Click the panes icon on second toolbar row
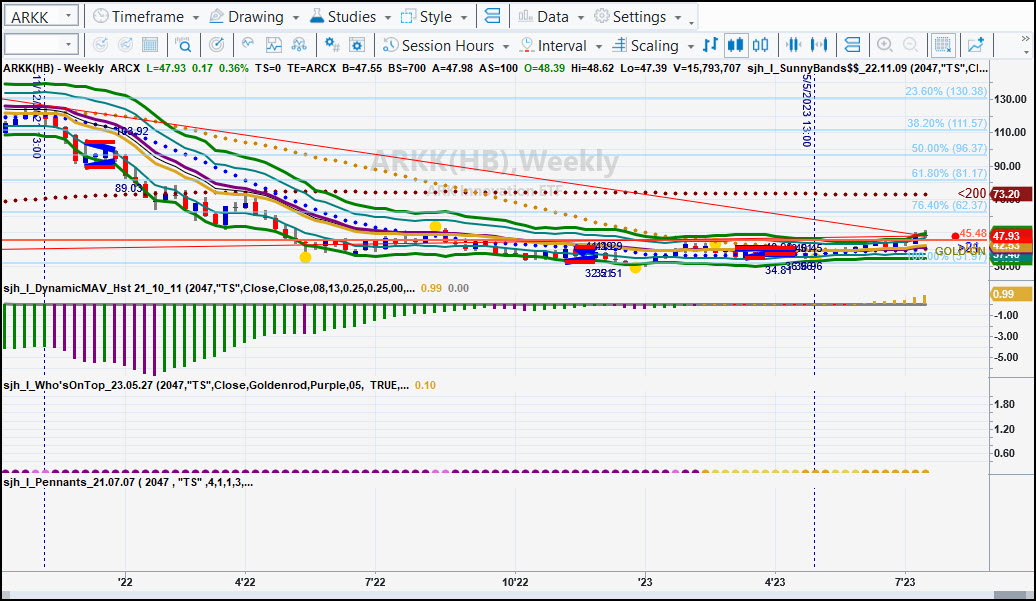The image size is (1036, 601). click(x=852, y=45)
